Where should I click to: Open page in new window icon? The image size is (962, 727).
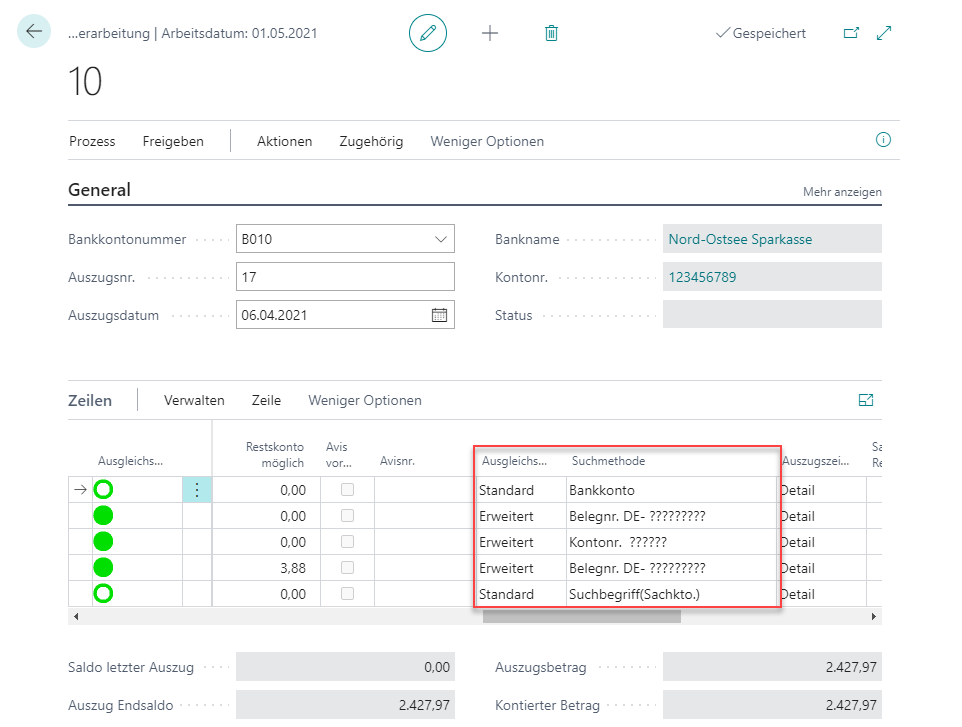(x=851, y=33)
